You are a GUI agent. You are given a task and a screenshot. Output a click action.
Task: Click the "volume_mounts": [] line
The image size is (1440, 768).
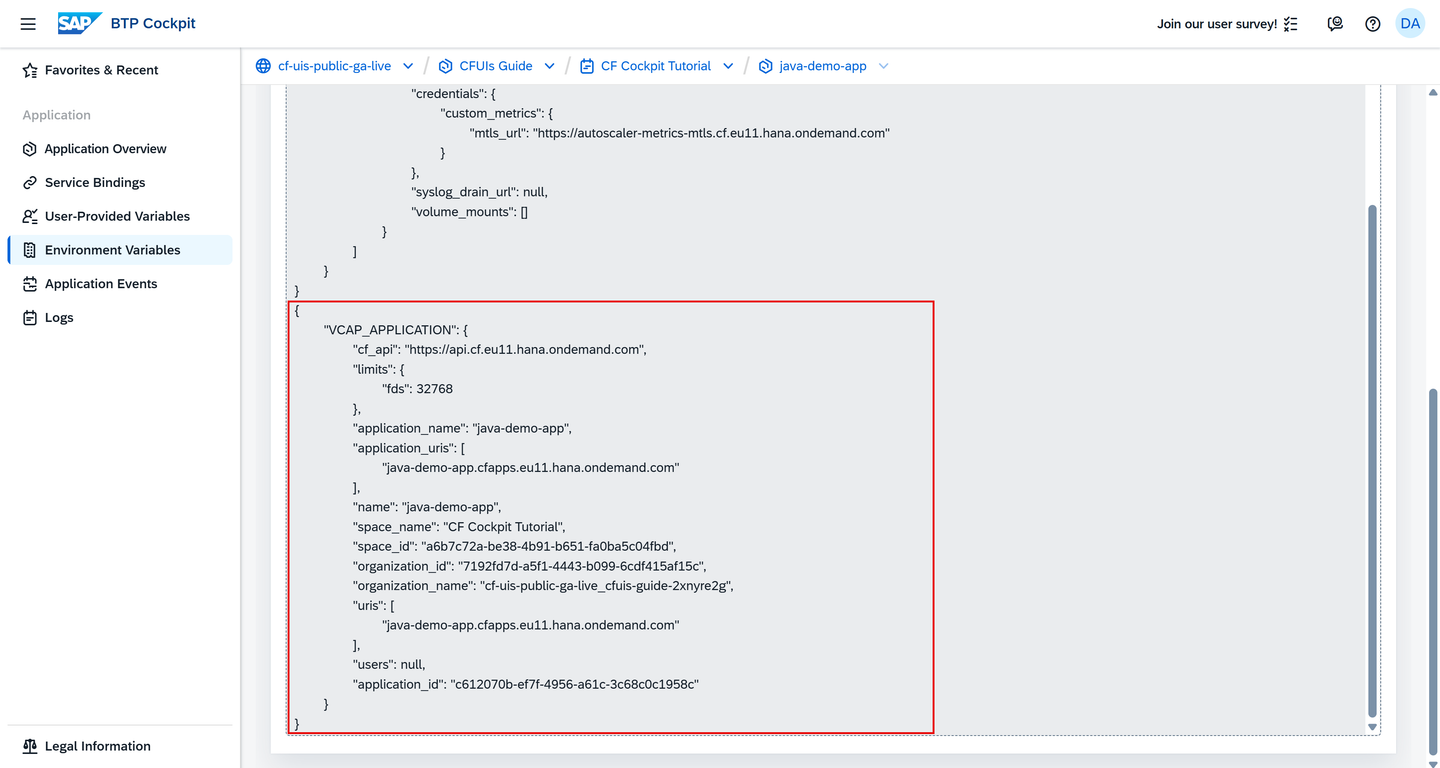470,212
